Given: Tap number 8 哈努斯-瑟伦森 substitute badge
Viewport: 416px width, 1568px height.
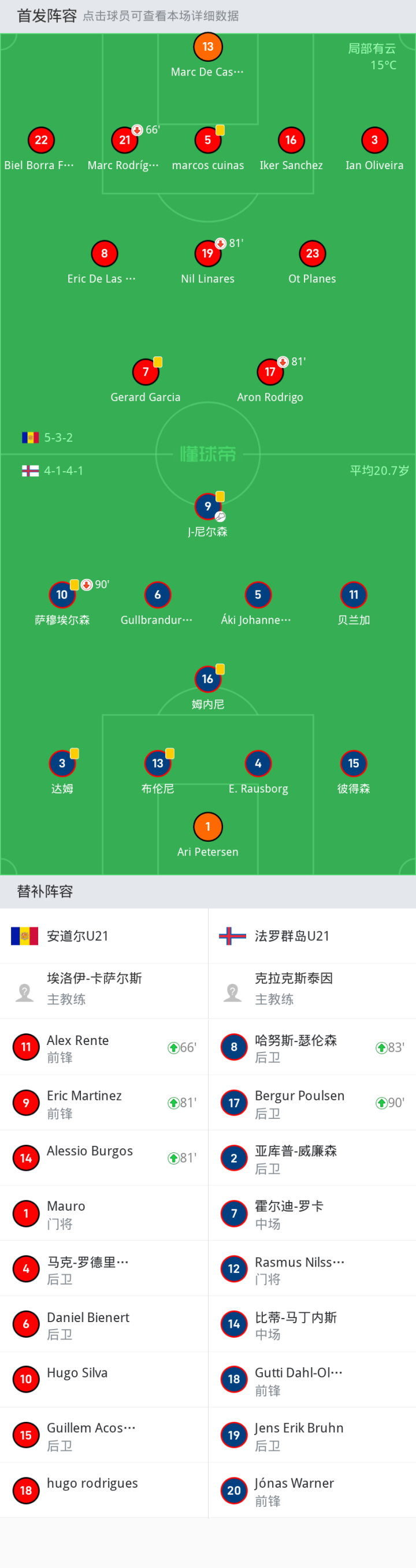Looking at the screenshot, I should click(234, 1047).
